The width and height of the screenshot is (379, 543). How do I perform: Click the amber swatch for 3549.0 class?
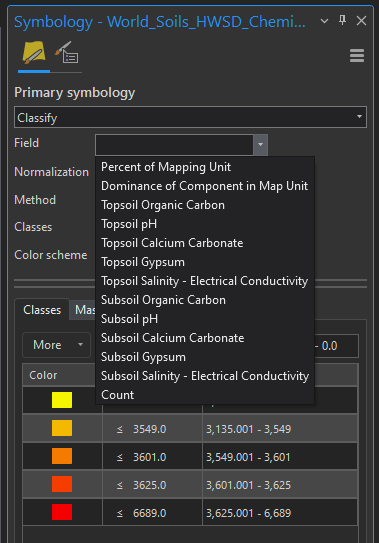point(62,428)
